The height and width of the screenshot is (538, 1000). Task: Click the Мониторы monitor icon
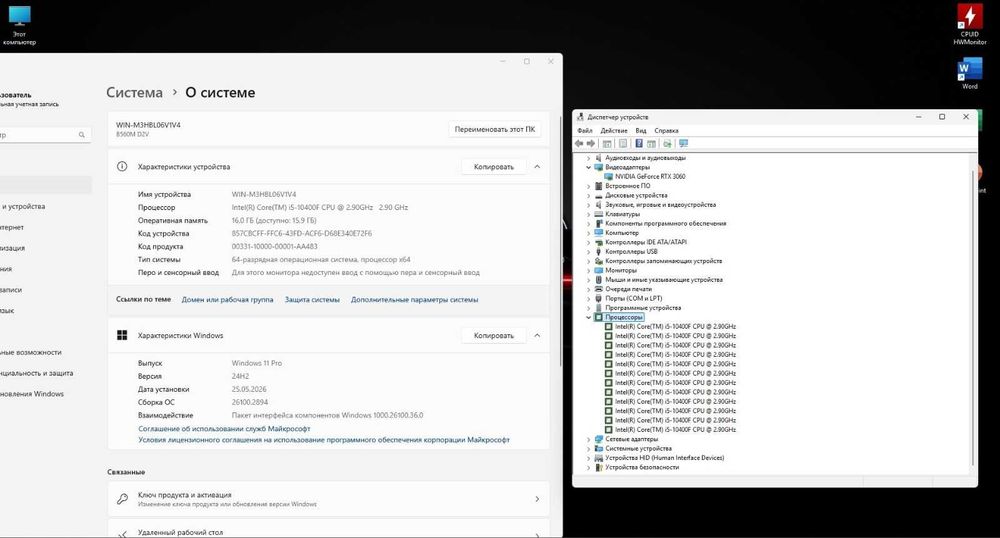tap(598, 270)
